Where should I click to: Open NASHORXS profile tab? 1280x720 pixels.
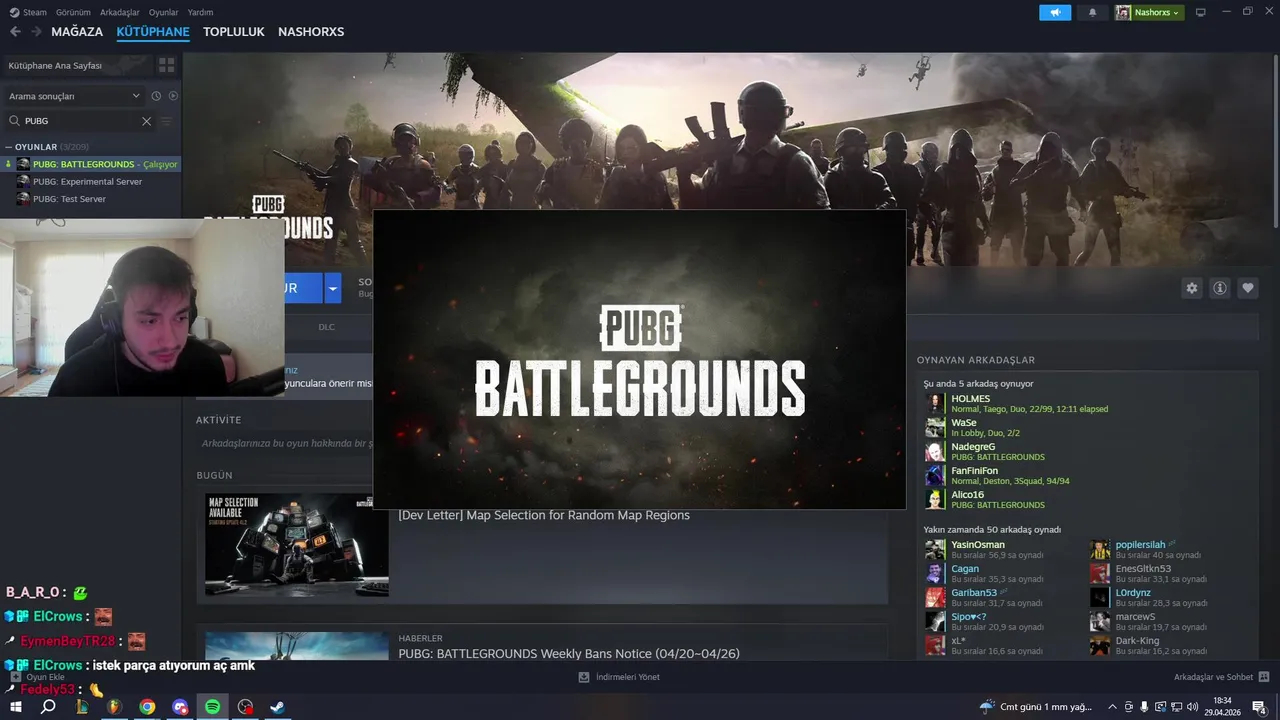(311, 32)
